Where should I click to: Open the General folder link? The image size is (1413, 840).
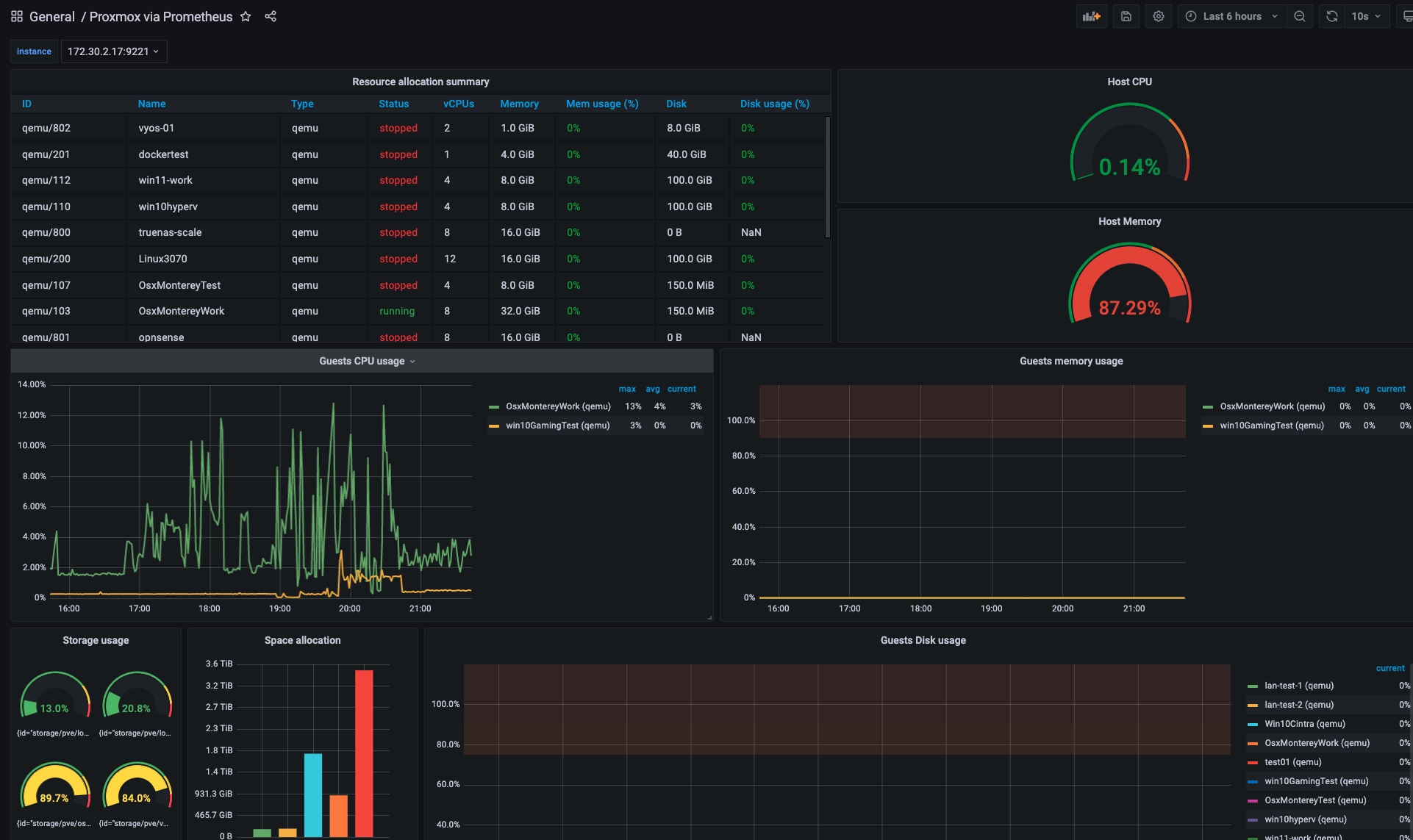point(52,16)
